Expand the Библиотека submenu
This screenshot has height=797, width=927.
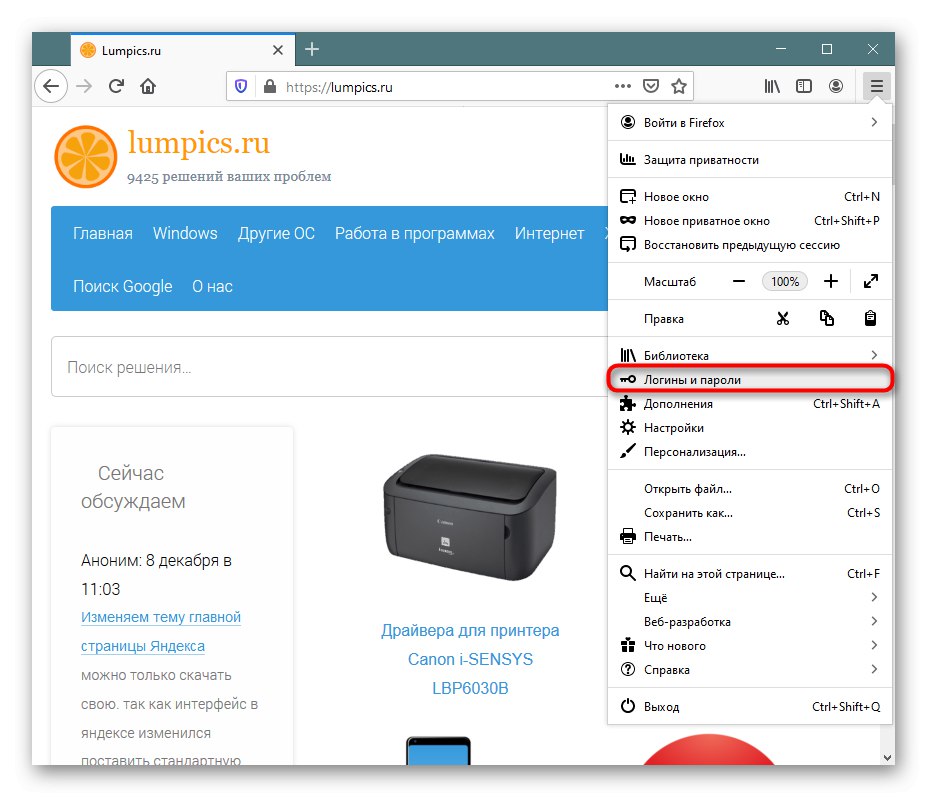coord(750,355)
